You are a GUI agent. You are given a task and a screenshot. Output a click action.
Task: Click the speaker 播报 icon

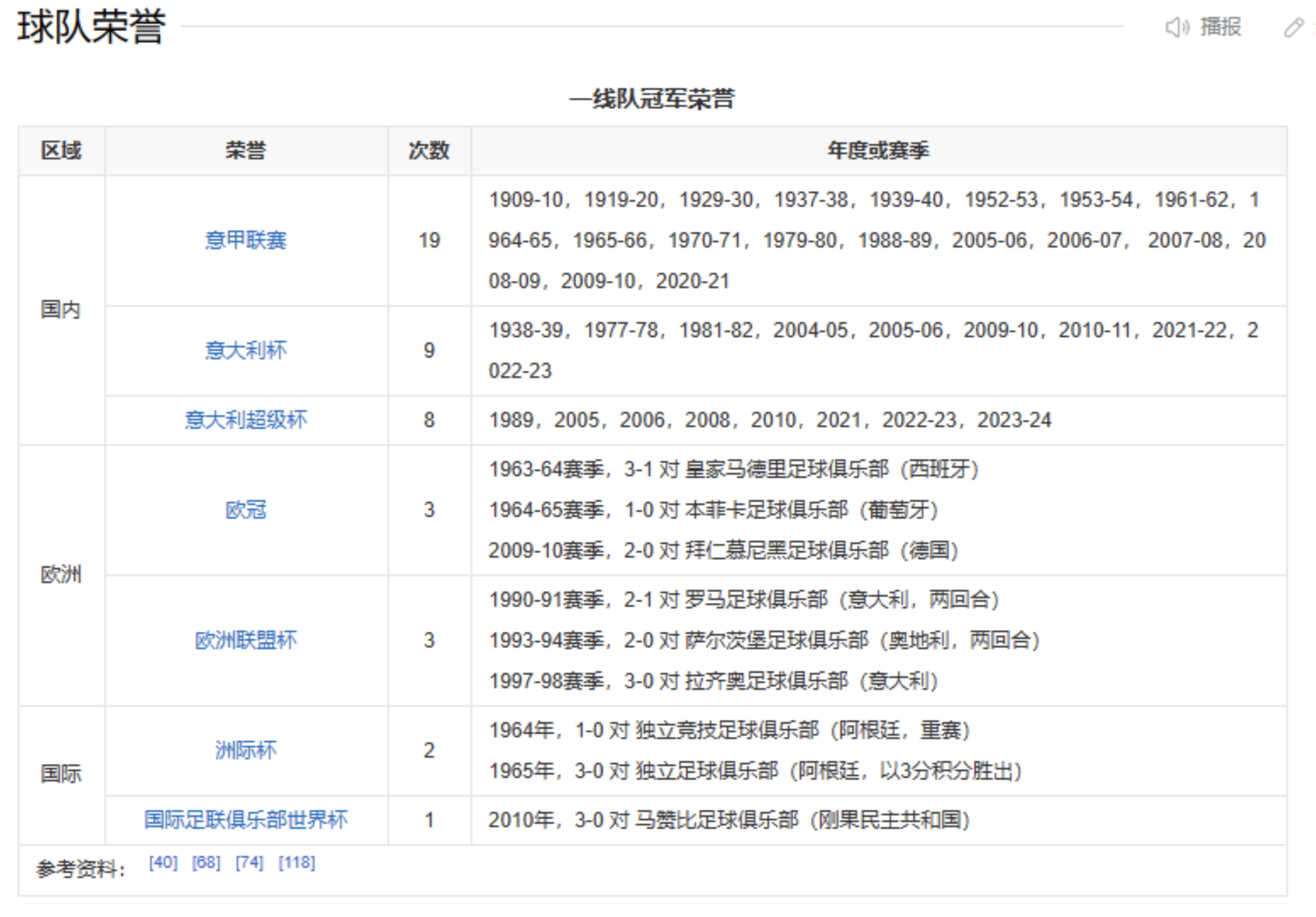[1177, 27]
